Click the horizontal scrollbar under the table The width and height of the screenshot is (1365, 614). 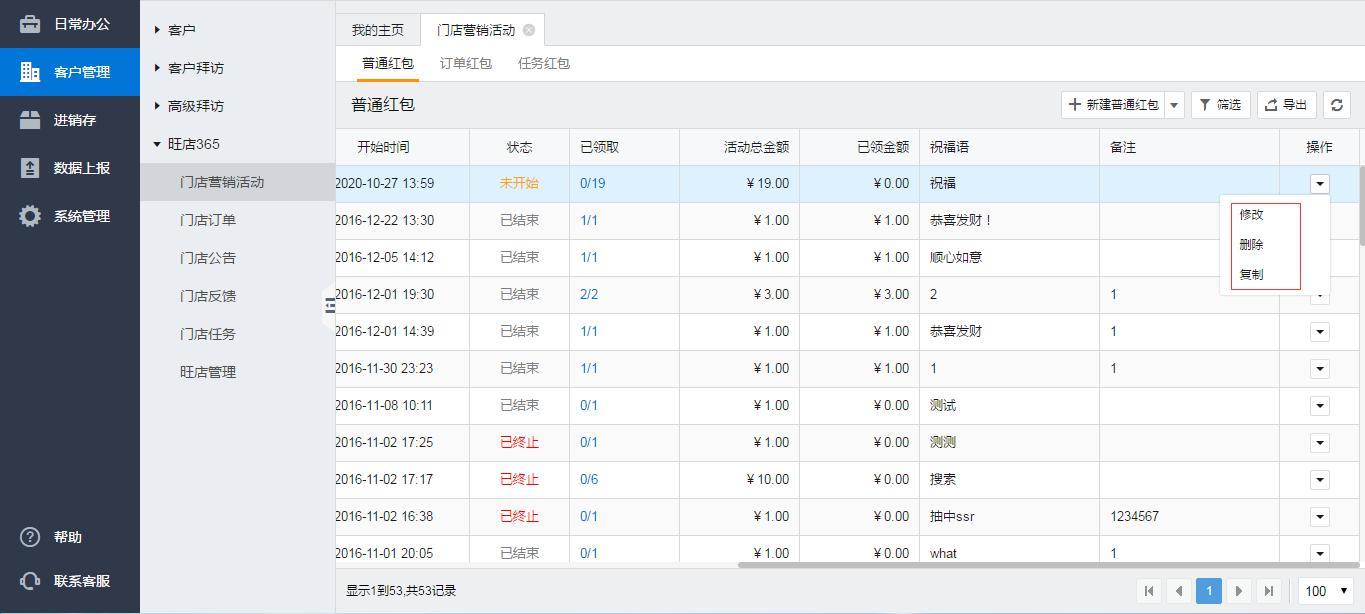1048,565
